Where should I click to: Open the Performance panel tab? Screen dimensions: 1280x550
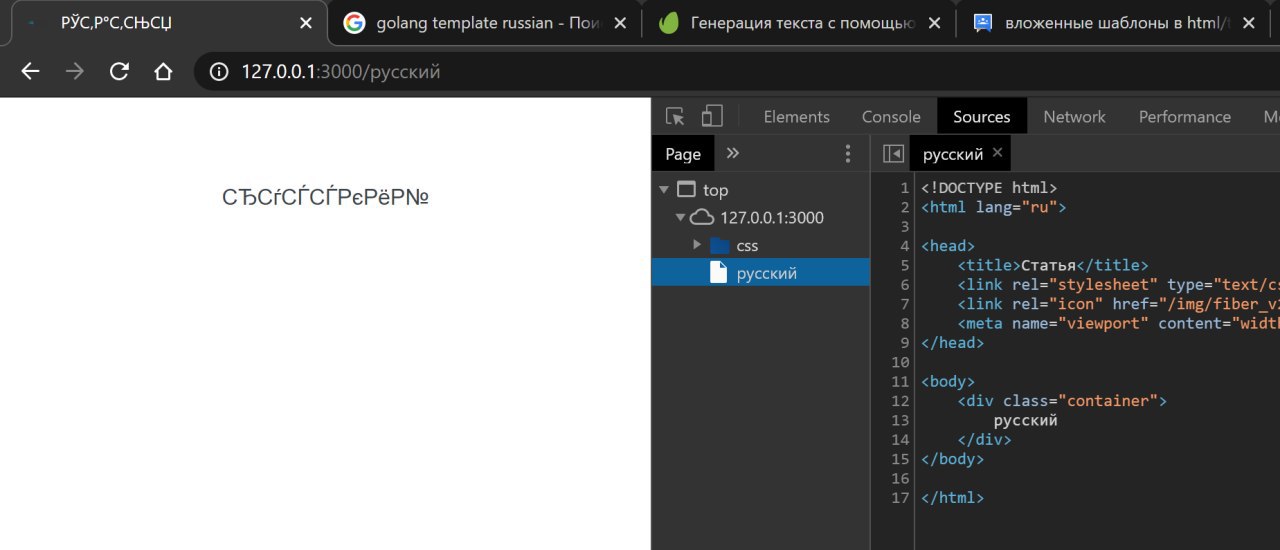pyautogui.click(x=1184, y=117)
